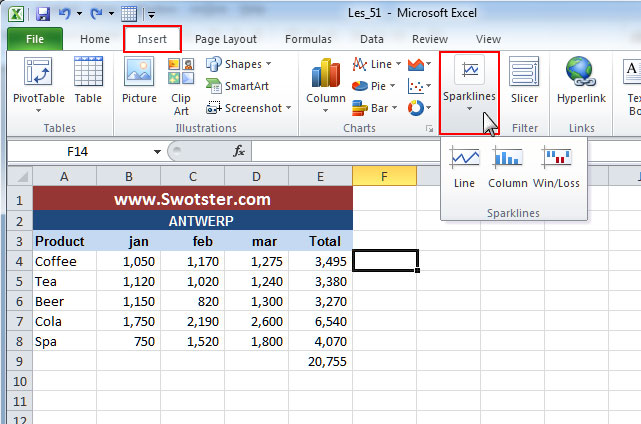Image resolution: width=641 pixels, height=424 pixels.
Task: Switch to the View tab
Action: click(x=488, y=39)
